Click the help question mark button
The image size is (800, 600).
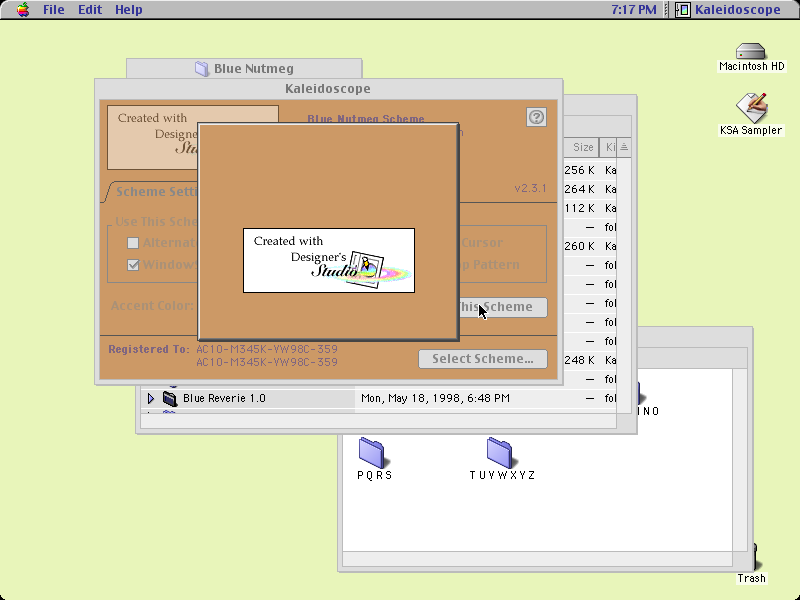tap(536, 117)
